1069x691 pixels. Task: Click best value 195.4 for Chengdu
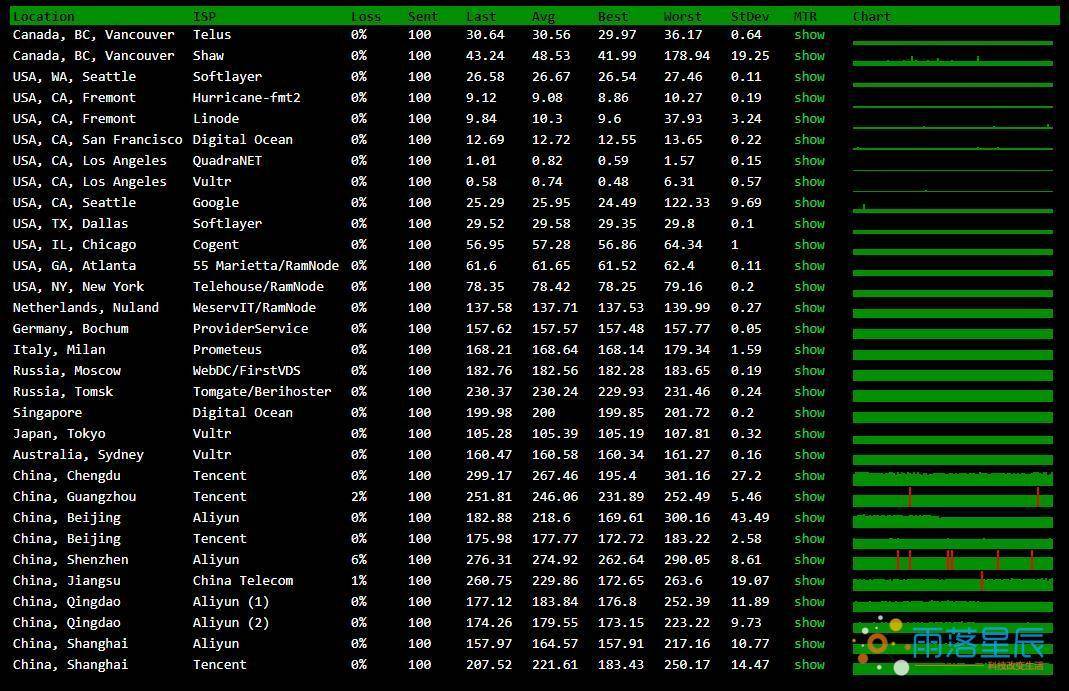tap(617, 476)
